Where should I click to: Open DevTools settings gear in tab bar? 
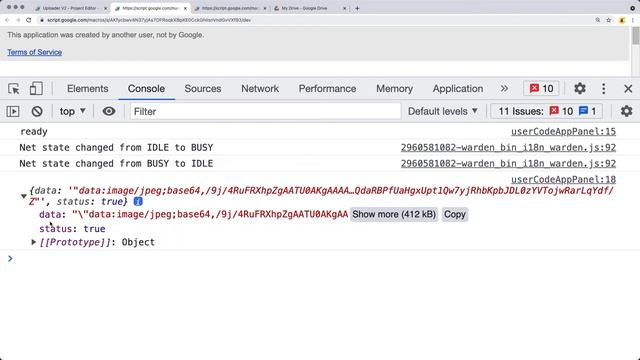[580, 88]
